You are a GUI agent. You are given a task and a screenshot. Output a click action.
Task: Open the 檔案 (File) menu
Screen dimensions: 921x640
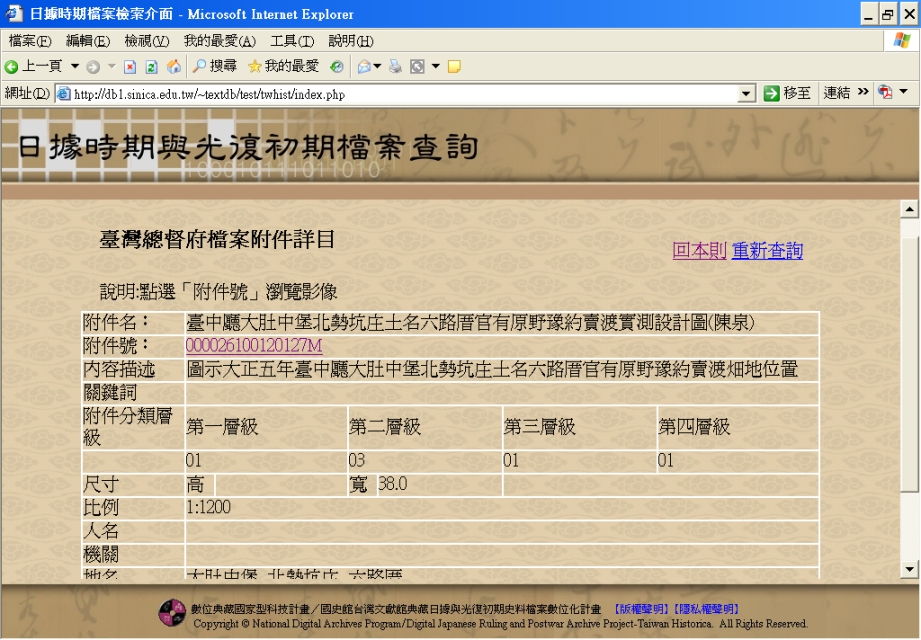(29, 41)
